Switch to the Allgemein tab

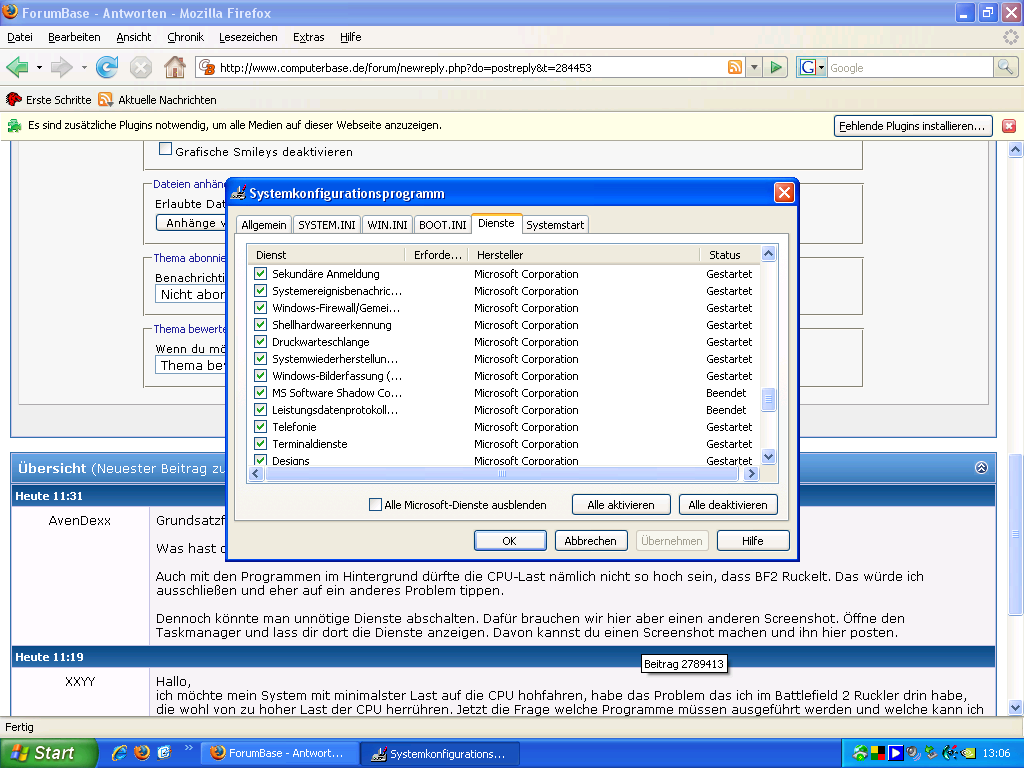(264, 225)
